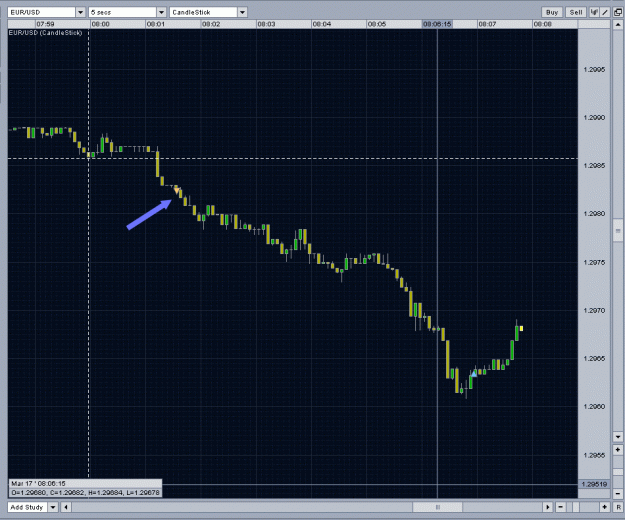
Task: Click the Buy button
Action: tap(552, 12)
